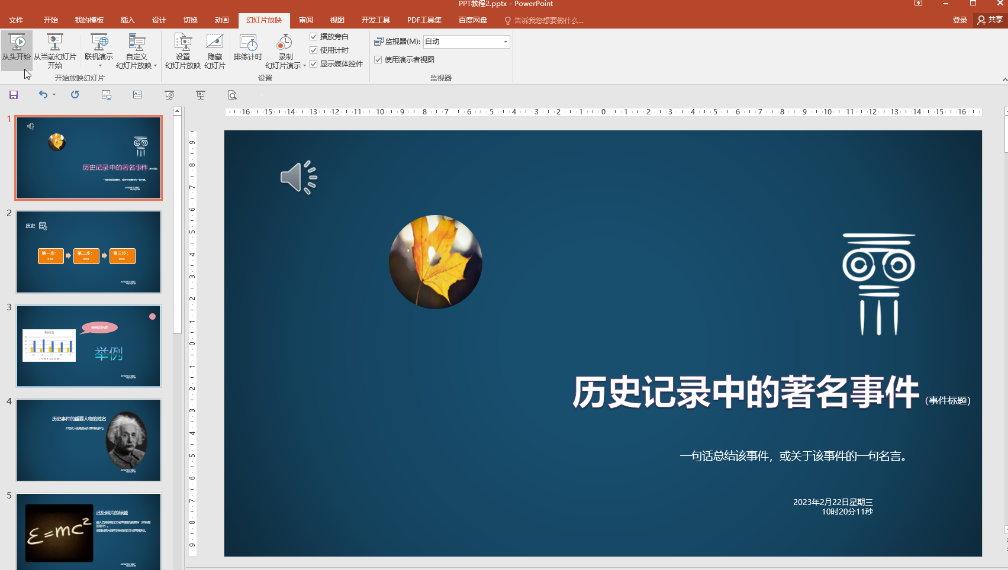Open the 监视器 monitor dropdown
This screenshot has height=570, width=1008.
[x=505, y=42]
